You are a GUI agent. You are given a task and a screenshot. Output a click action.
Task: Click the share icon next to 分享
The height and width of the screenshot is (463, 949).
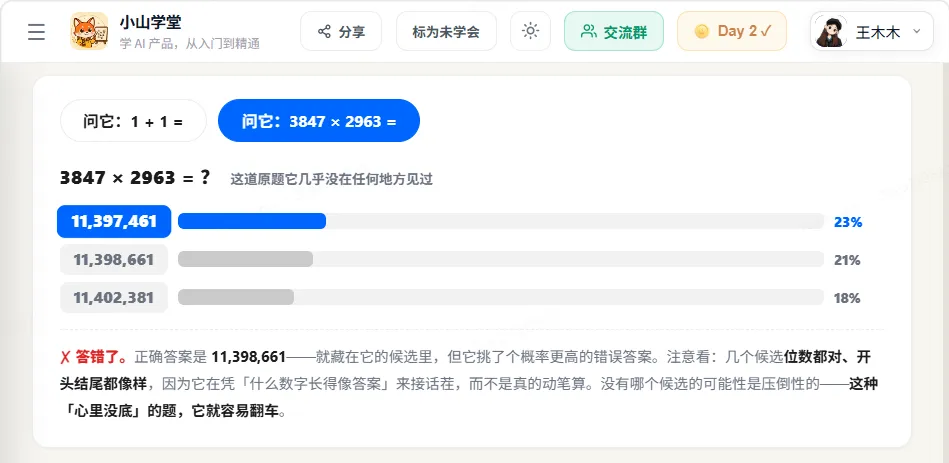coord(324,31)
